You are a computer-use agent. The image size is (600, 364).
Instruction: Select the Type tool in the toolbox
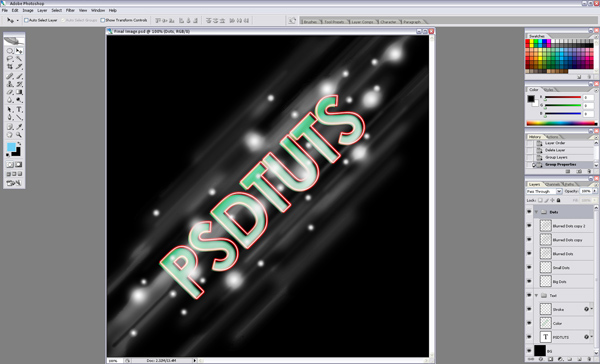click(x=19, y=110)
